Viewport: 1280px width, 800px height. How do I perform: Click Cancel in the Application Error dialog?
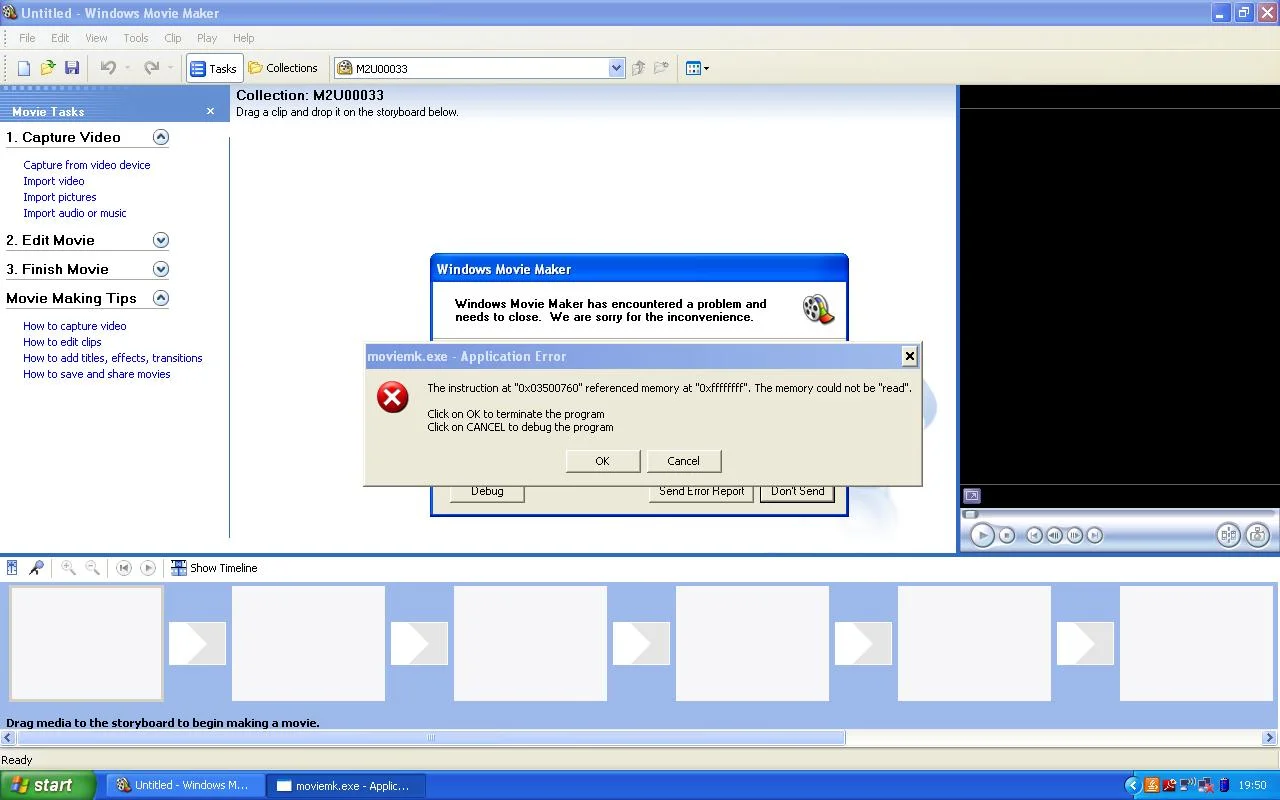coord(684,461)
